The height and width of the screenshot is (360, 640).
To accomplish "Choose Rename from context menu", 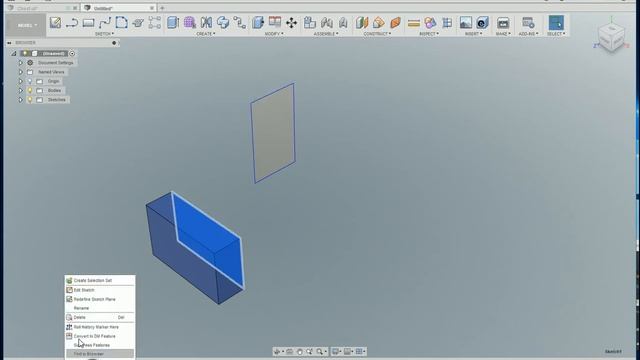I will (100, 308).
